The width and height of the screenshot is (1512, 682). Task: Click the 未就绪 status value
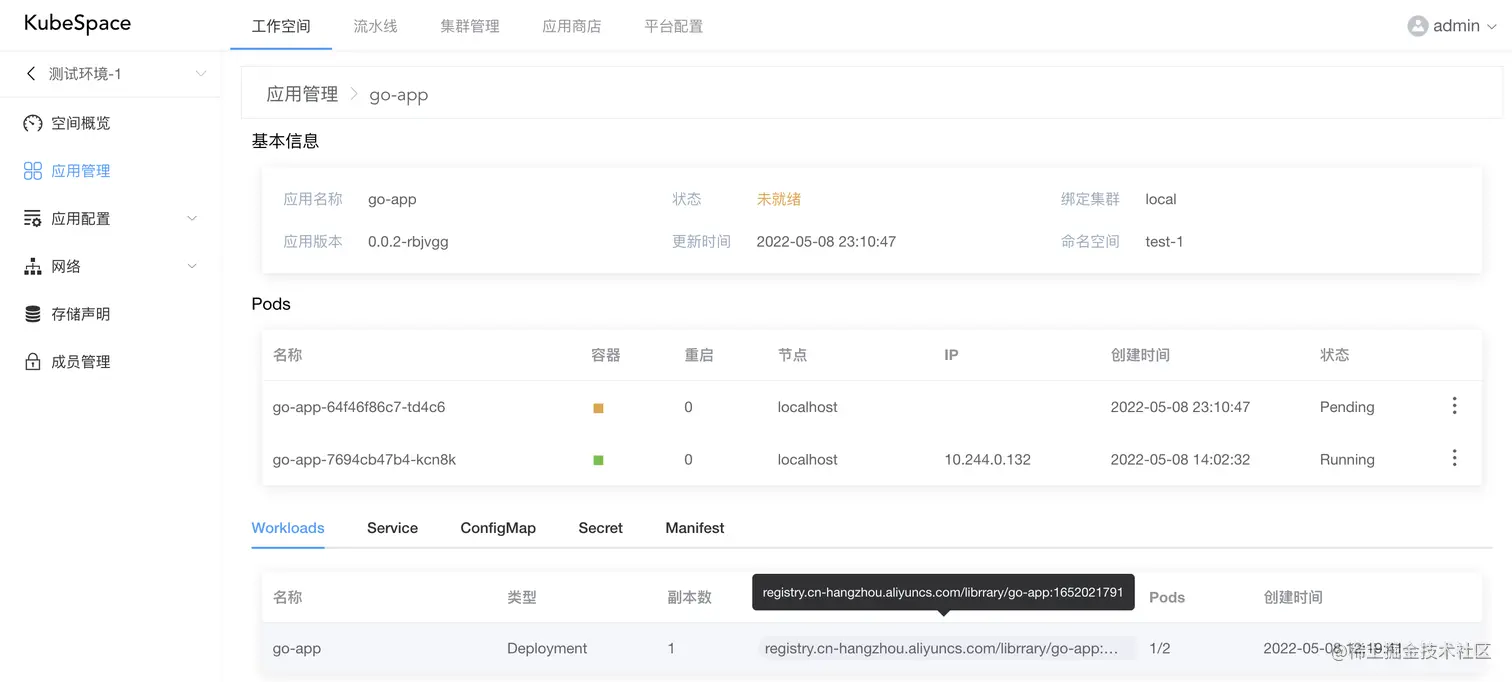point(779,199)
